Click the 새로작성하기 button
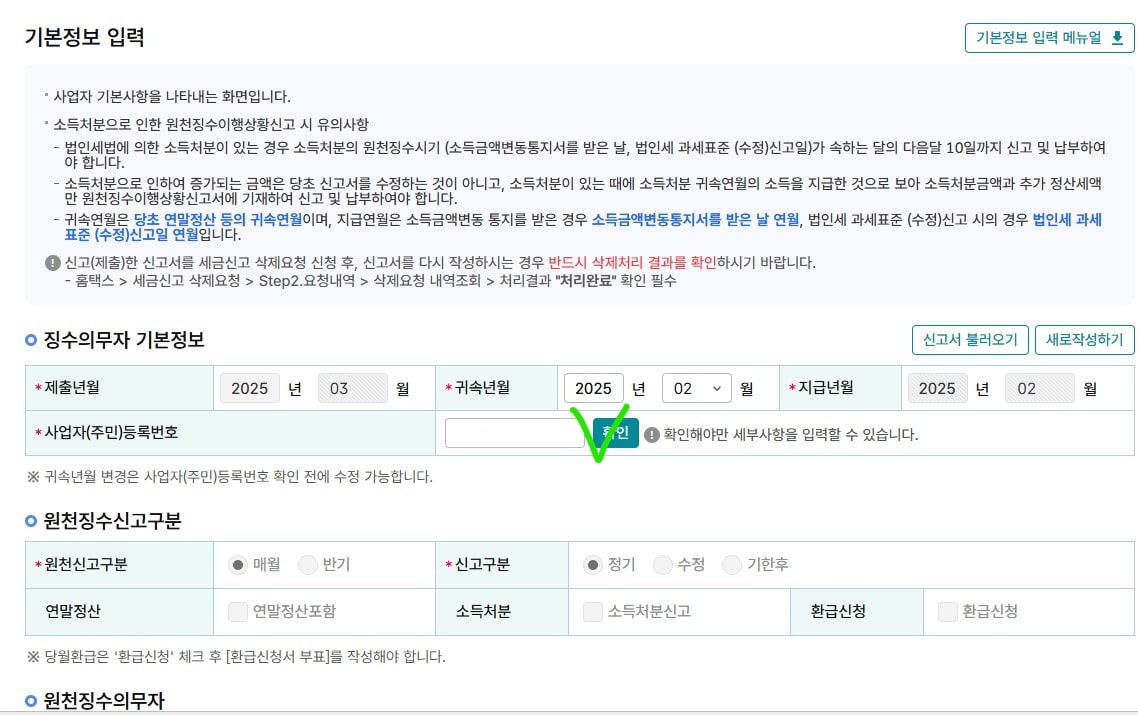 1083,339
